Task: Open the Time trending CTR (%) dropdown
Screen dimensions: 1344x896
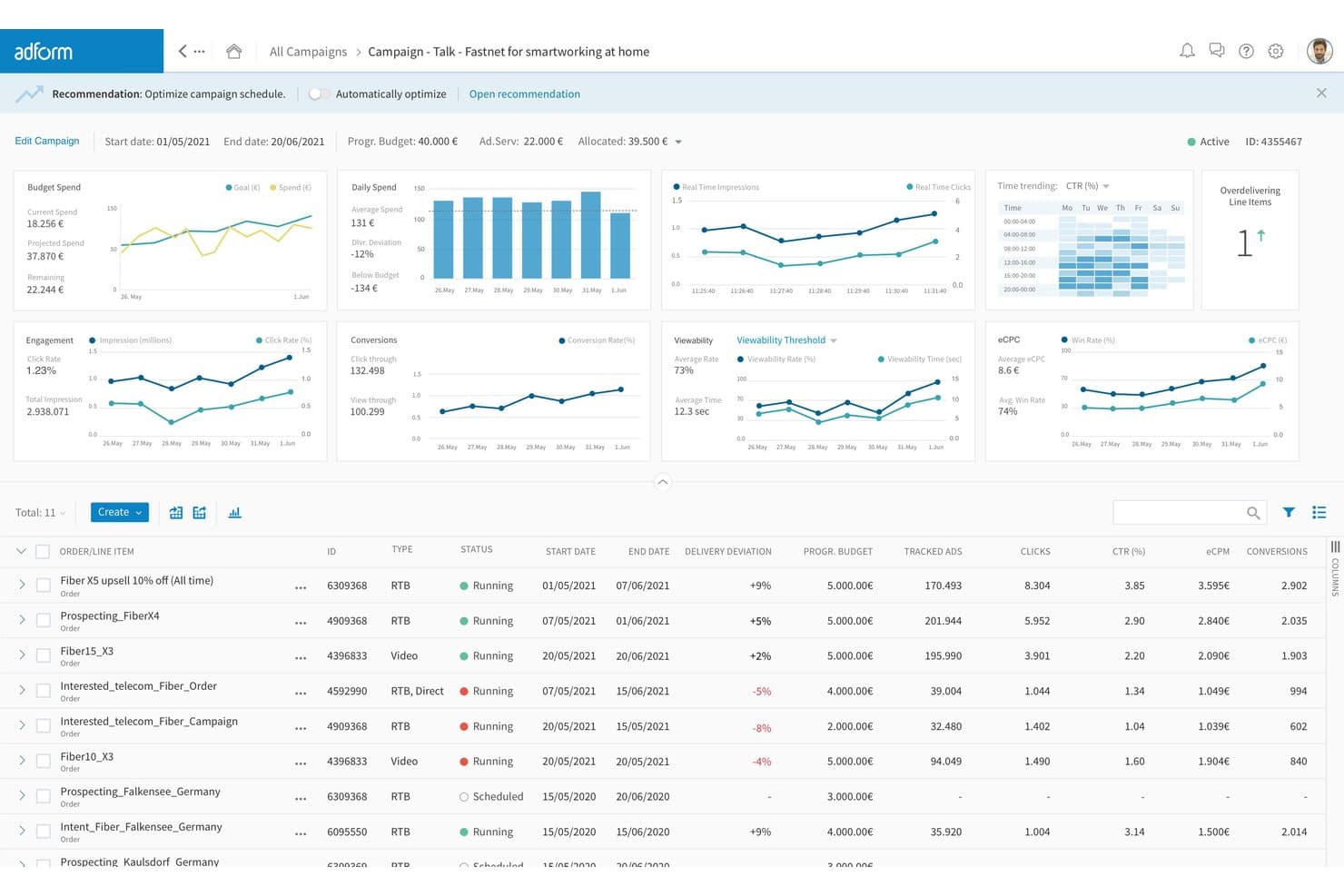Action: tap(1087, 186)
